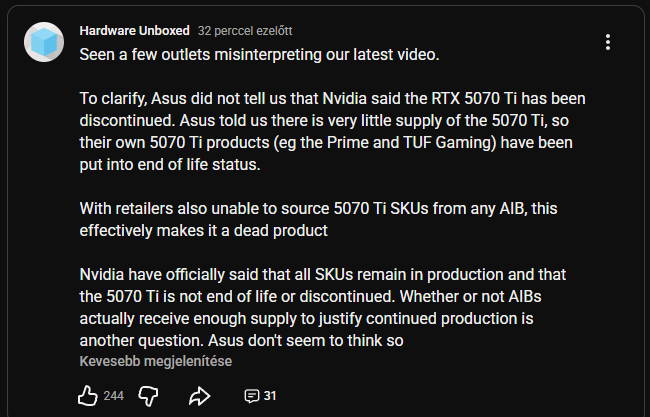Click the 244 like count

(x=113, y=396)
